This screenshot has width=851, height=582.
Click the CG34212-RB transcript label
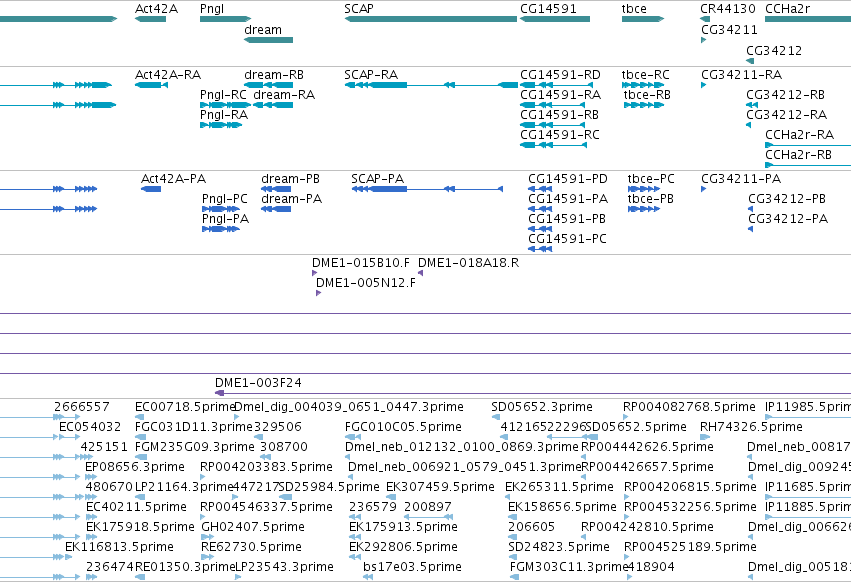point(785,94)
